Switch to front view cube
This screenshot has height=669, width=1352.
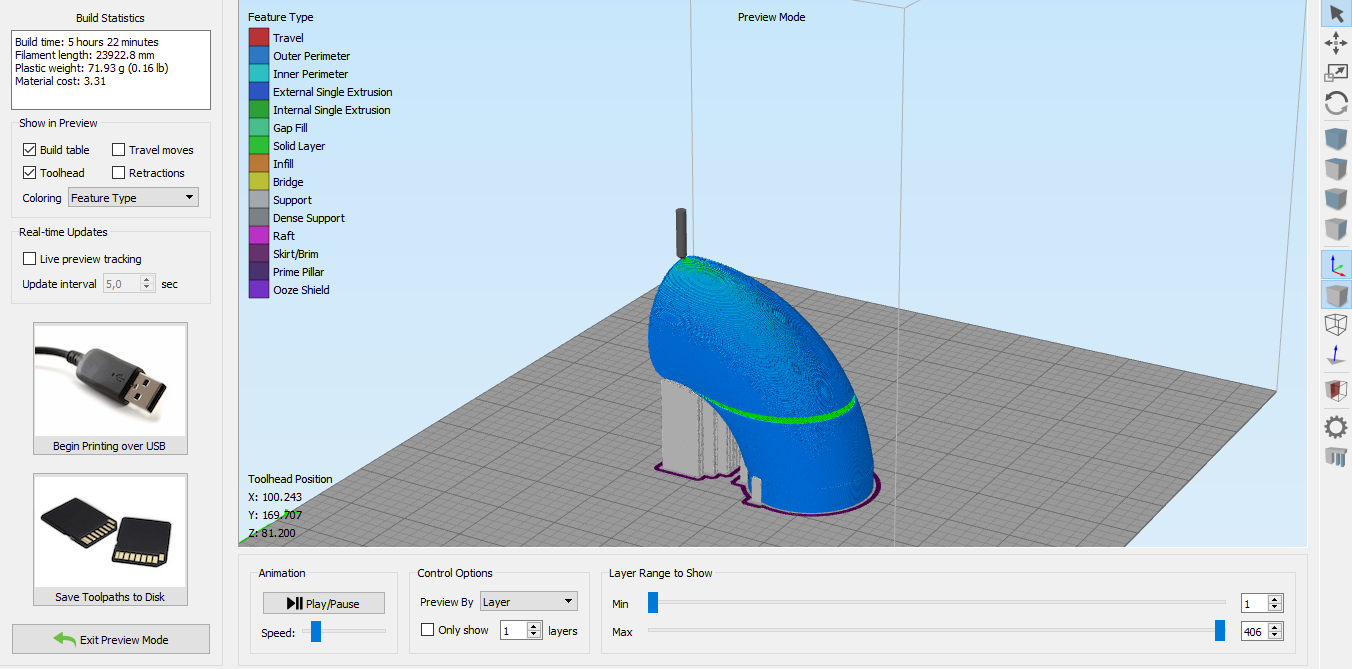(x=1336, y=199)
